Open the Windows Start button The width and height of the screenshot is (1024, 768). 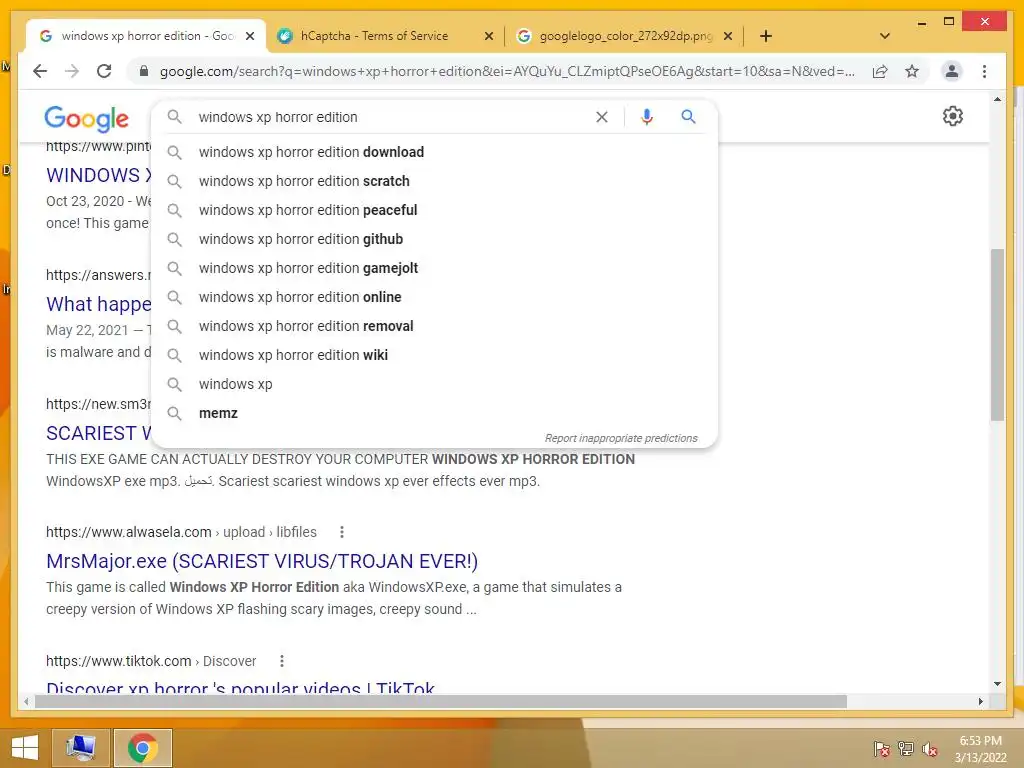[x=25, y=748]
